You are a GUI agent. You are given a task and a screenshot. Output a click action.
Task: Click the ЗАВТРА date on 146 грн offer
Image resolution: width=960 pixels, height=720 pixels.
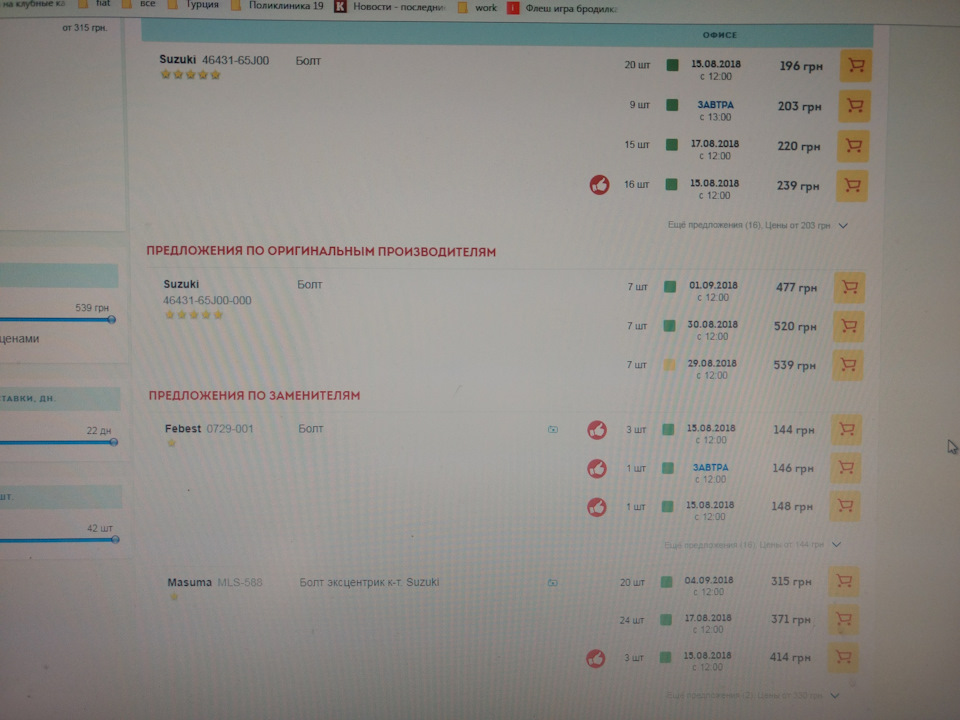pyautogui.click(x=710, y=467)
